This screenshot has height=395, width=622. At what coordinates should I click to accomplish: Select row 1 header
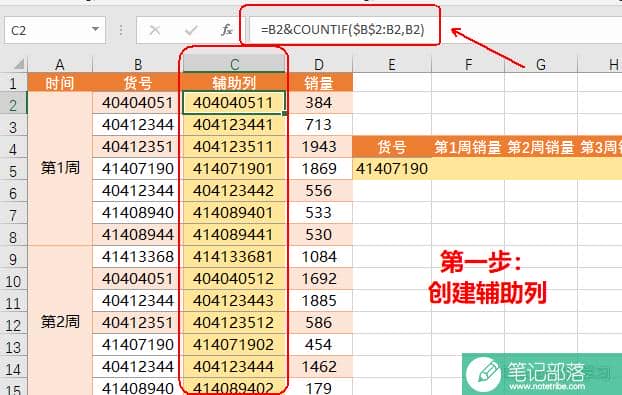tap(13, 83)
